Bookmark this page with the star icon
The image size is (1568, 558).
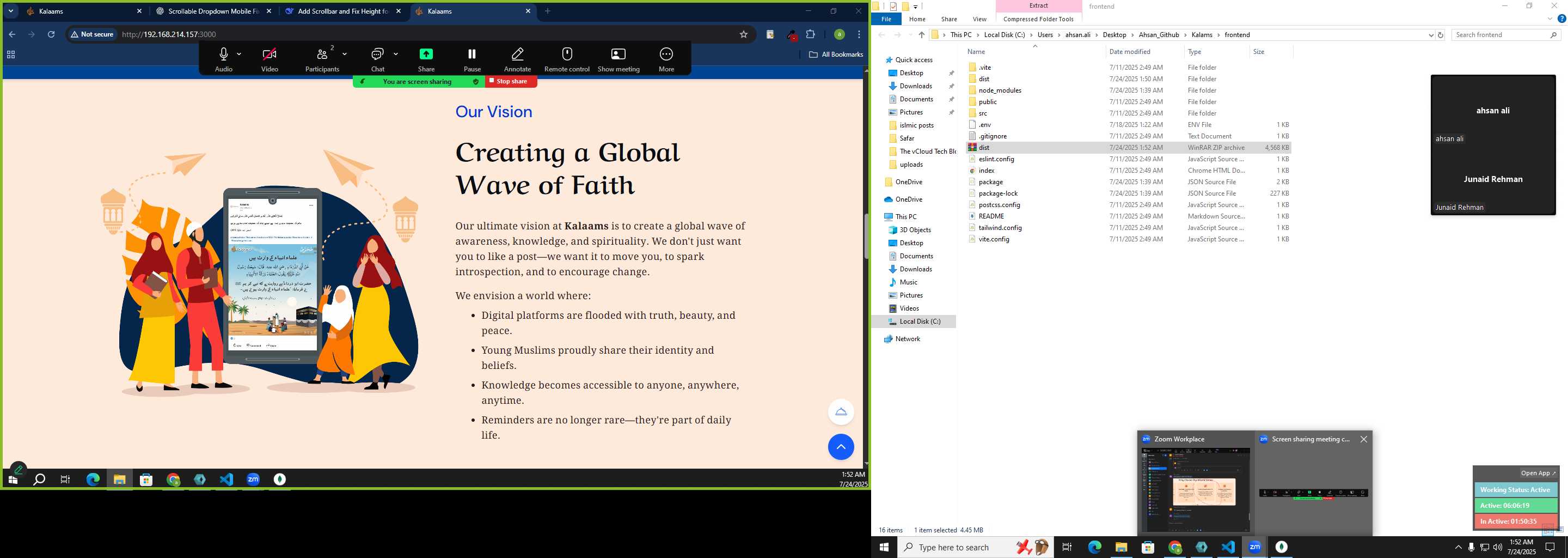[x=743, y=34]
